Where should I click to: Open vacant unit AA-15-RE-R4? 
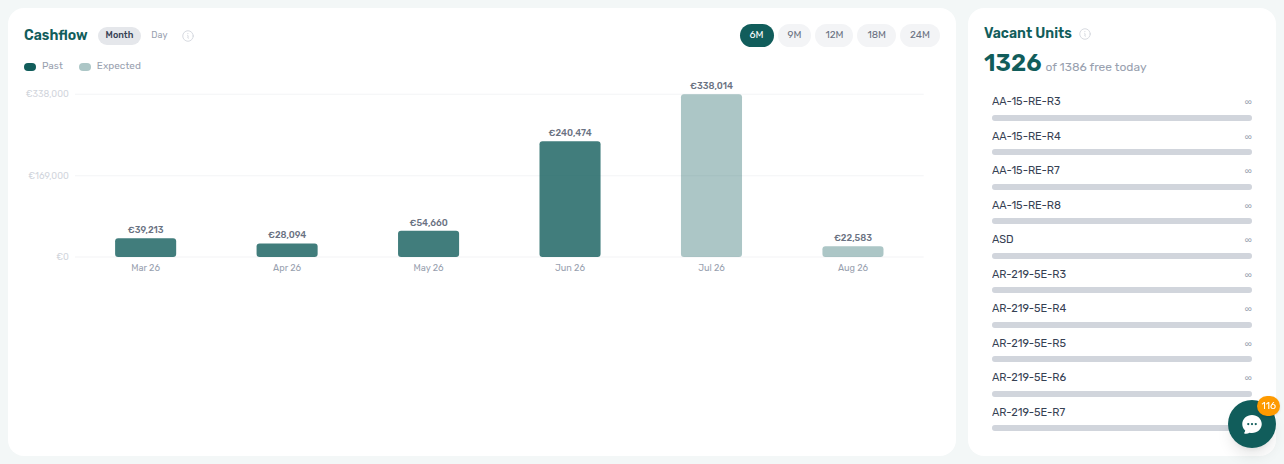pyautogui.click(x=1026, y=136)
